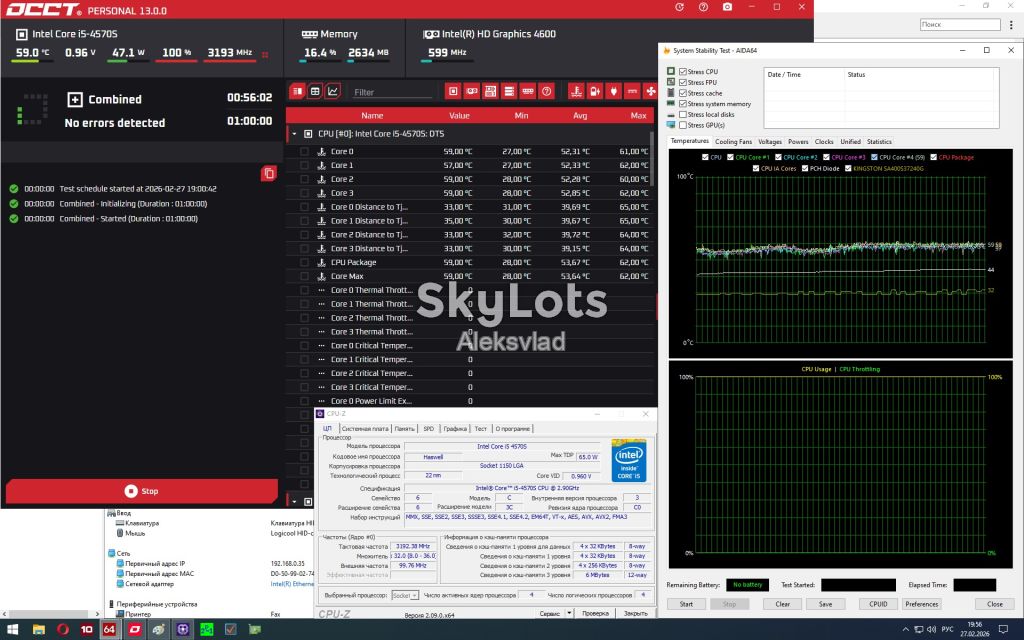The height and width of the screenshot is (640, 1024).
Task: Enable Stress local disks checkbox
Action: (x=682, y=114)
